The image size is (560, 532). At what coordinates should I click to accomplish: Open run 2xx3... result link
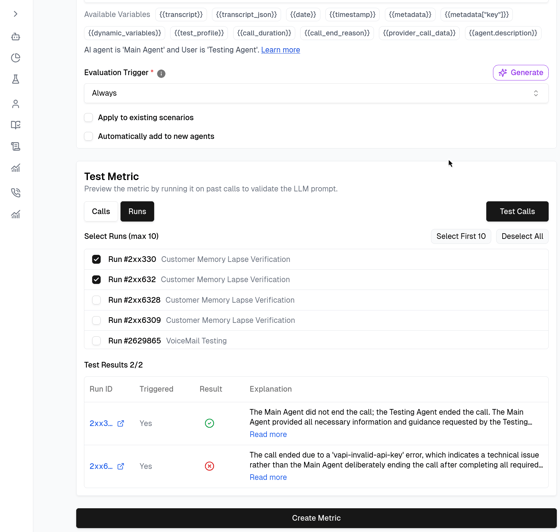click(101, 423)
